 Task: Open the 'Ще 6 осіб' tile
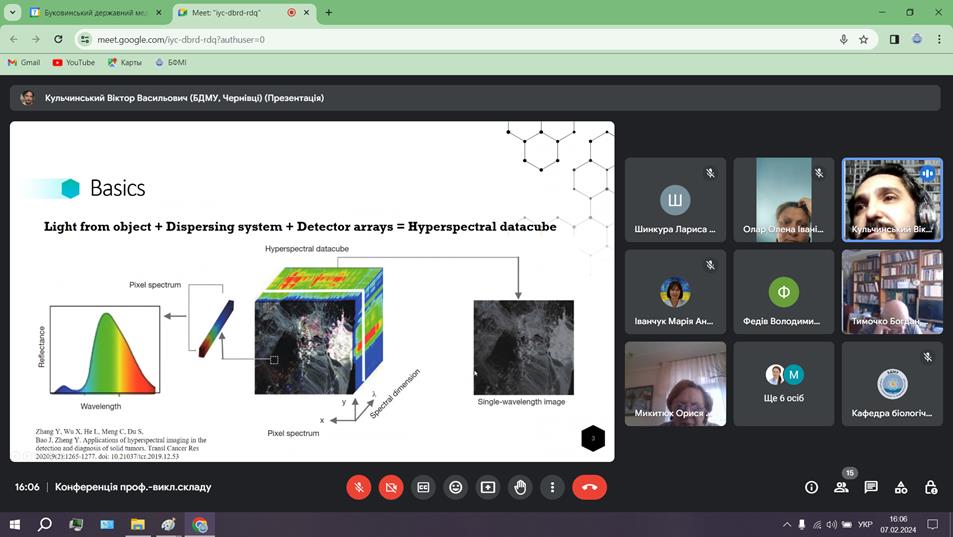[x=783, y=383]
